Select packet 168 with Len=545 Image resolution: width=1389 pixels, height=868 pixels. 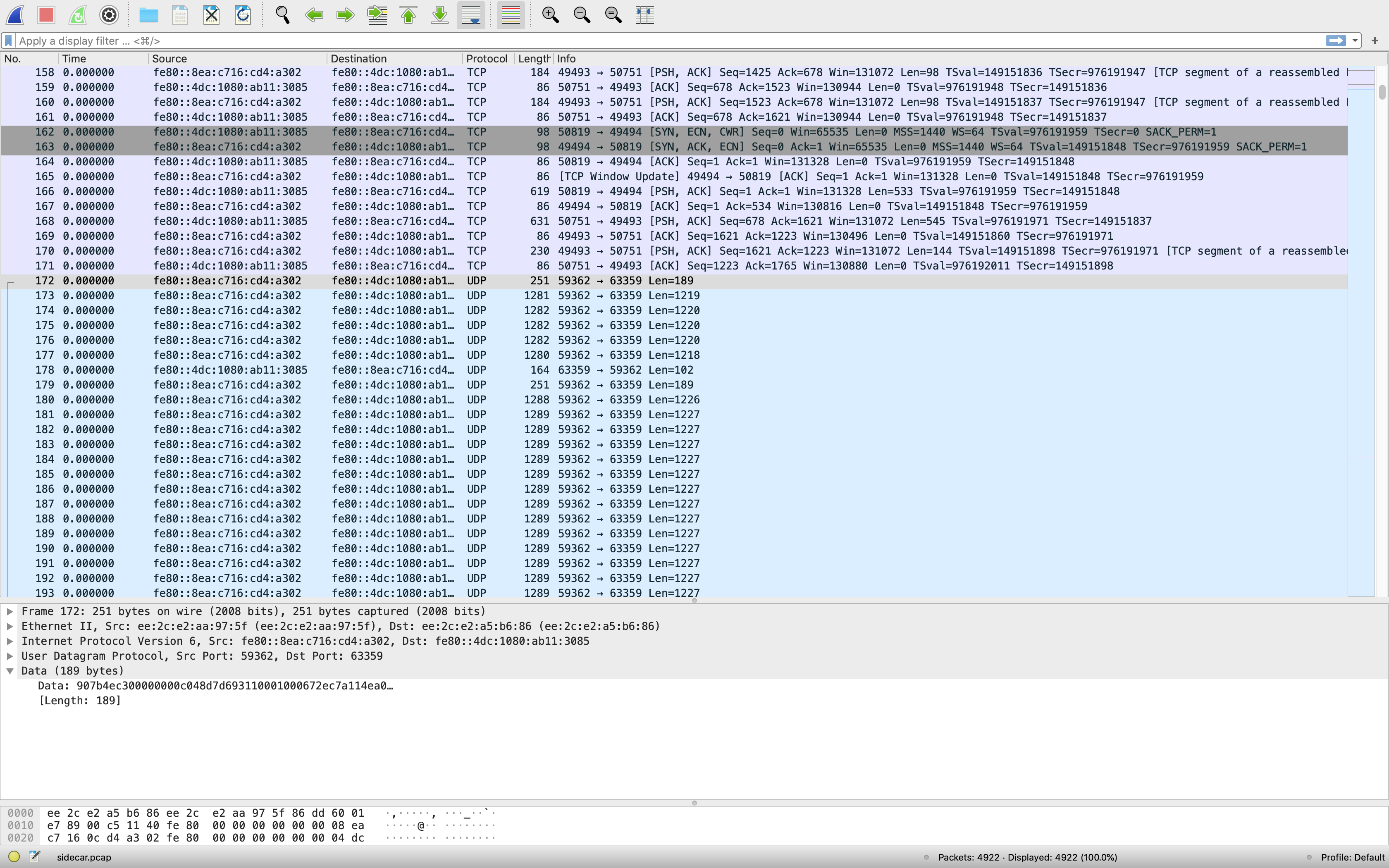(x=674, y=222)
